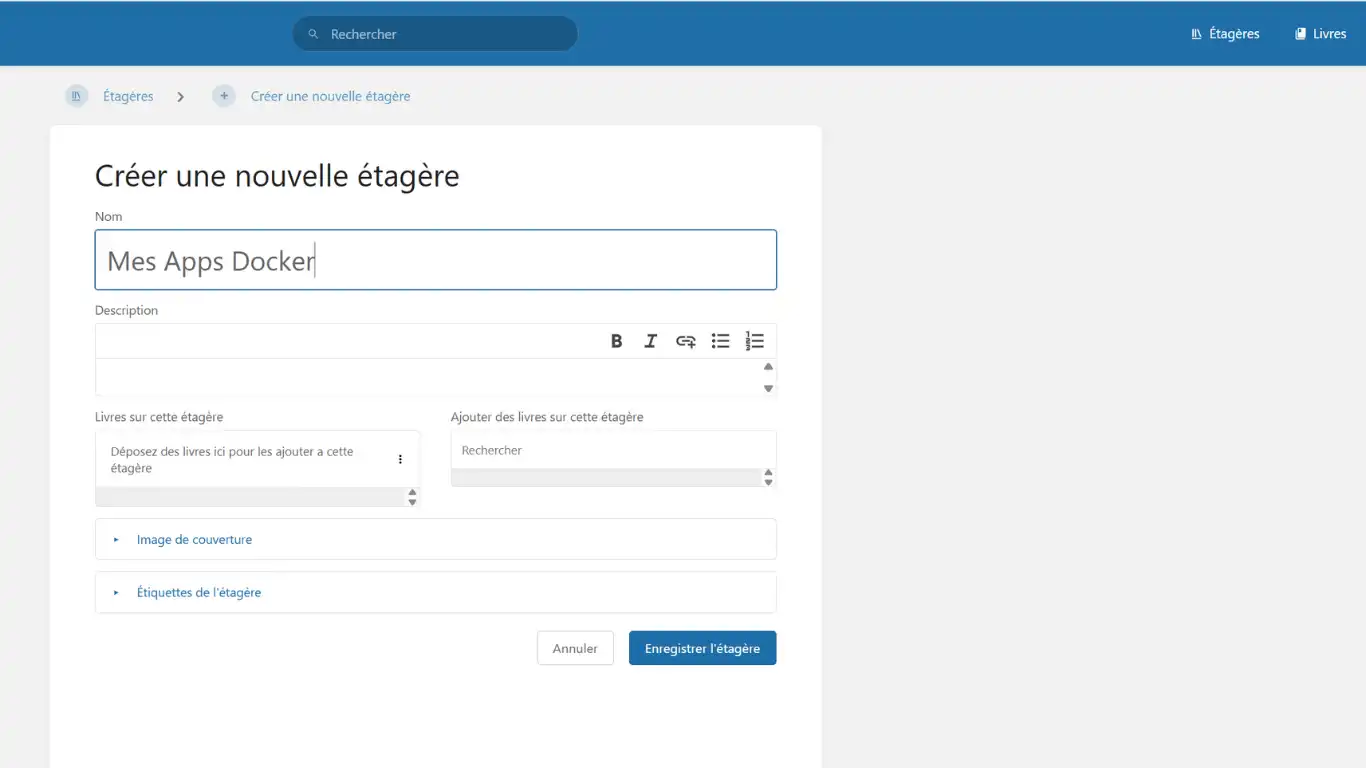Save with Enregistrer l'étagère

702,647
